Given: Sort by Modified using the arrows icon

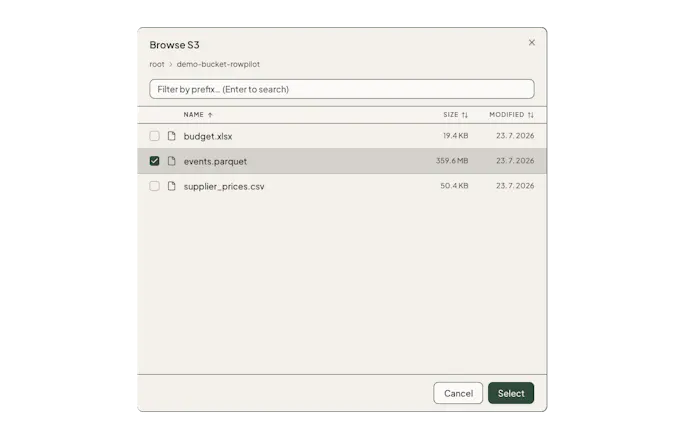Looking at the screenshot, I should click(x=530, y=115).
